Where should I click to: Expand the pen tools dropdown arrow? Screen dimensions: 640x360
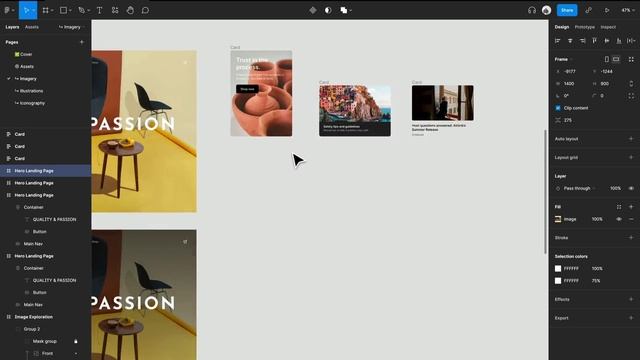click(x=89, y=11)
